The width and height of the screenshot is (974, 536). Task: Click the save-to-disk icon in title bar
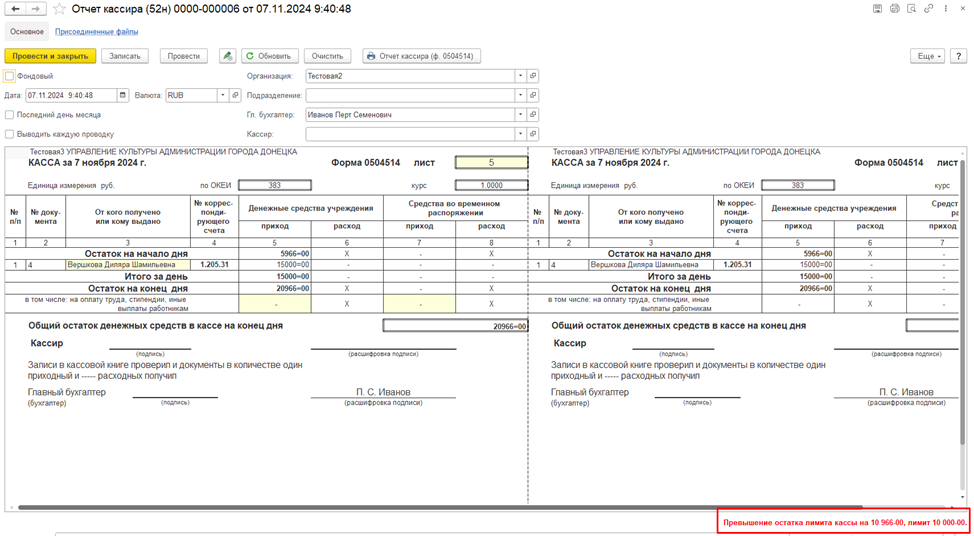tap(878, 9)
